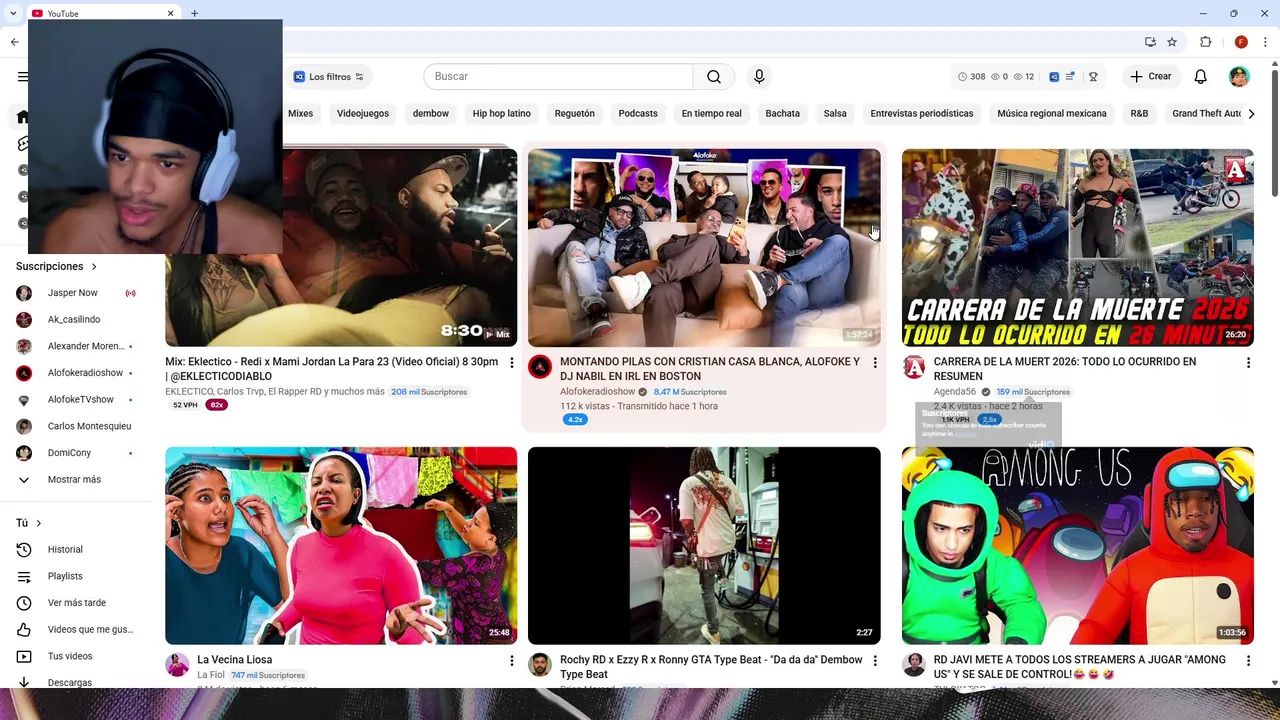
Task: Open the La Vecina Liosa thumbnail
Action: (x=341, y=545)
